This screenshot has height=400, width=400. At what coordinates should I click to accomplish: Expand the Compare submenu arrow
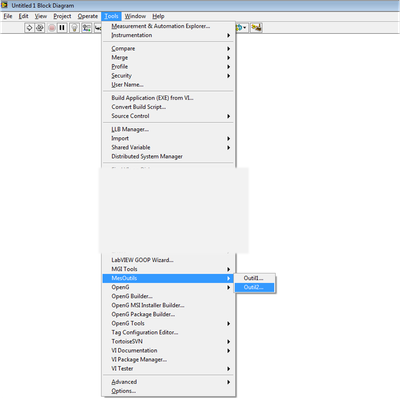tap(228, 49)
